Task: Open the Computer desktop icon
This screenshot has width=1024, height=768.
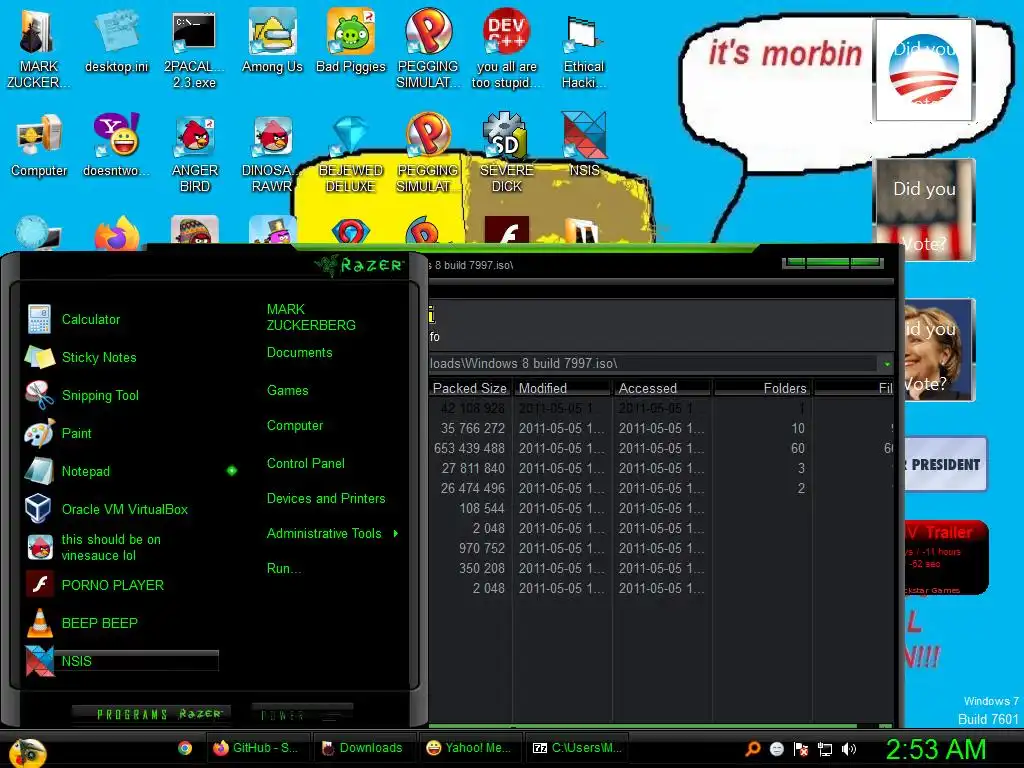Action: pos(39,145)
